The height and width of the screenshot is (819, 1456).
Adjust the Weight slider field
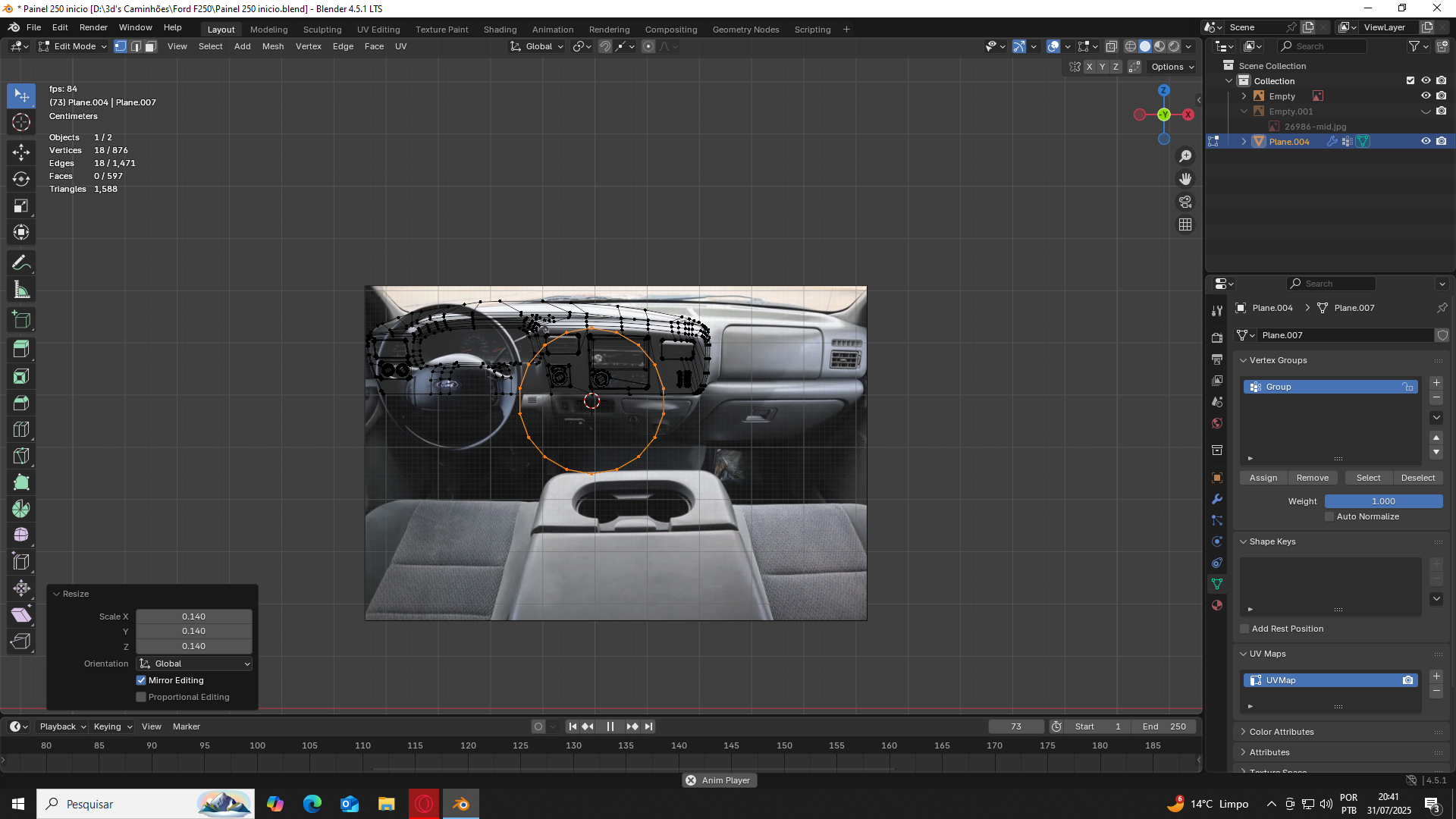pyautogui.click(x=1383, y=501)
